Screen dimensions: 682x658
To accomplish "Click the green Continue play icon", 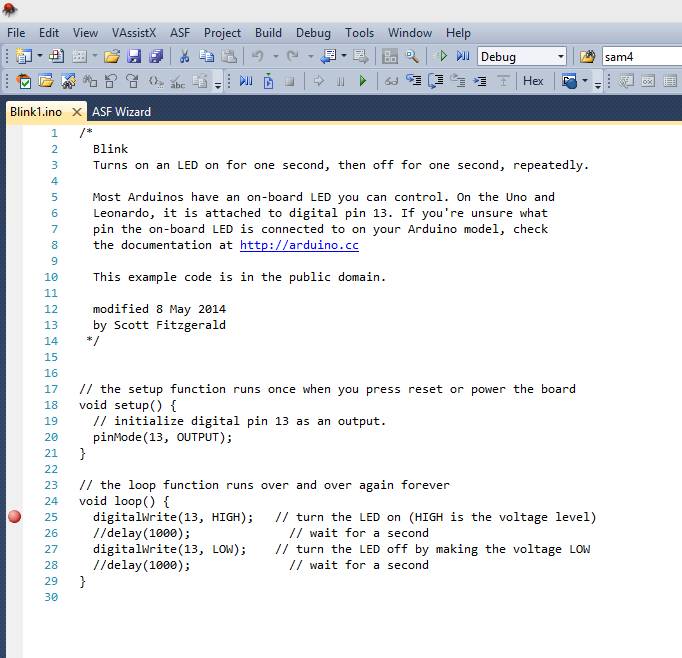I will tap(362, 81).
